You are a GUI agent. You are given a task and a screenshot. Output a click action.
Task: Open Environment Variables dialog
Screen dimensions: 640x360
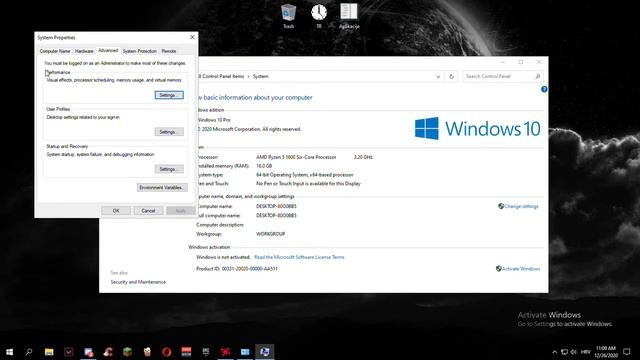[162, 187]
